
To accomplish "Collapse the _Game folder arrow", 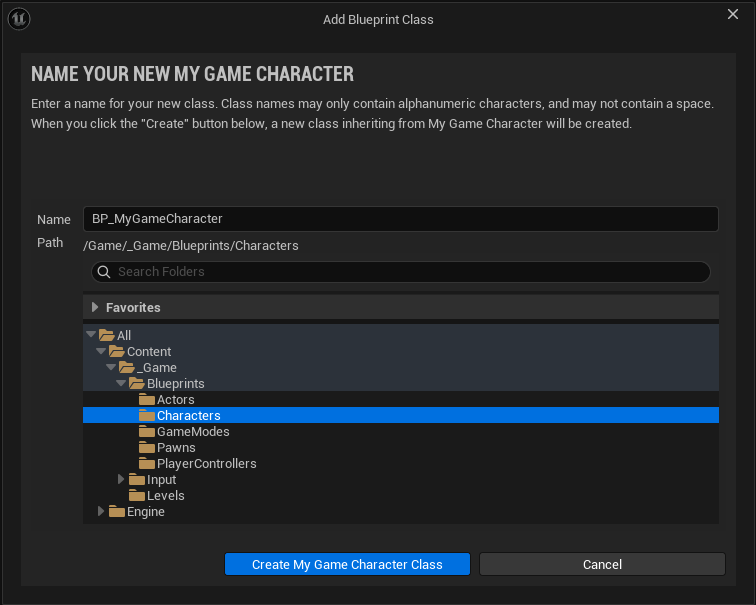I will [111, 367].
